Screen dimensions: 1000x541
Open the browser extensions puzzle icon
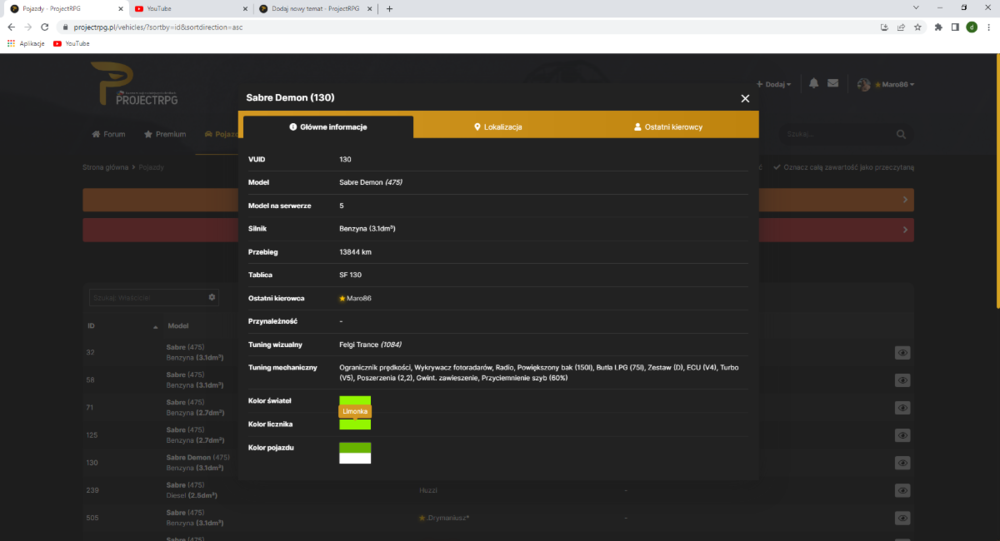coord(938,27)
